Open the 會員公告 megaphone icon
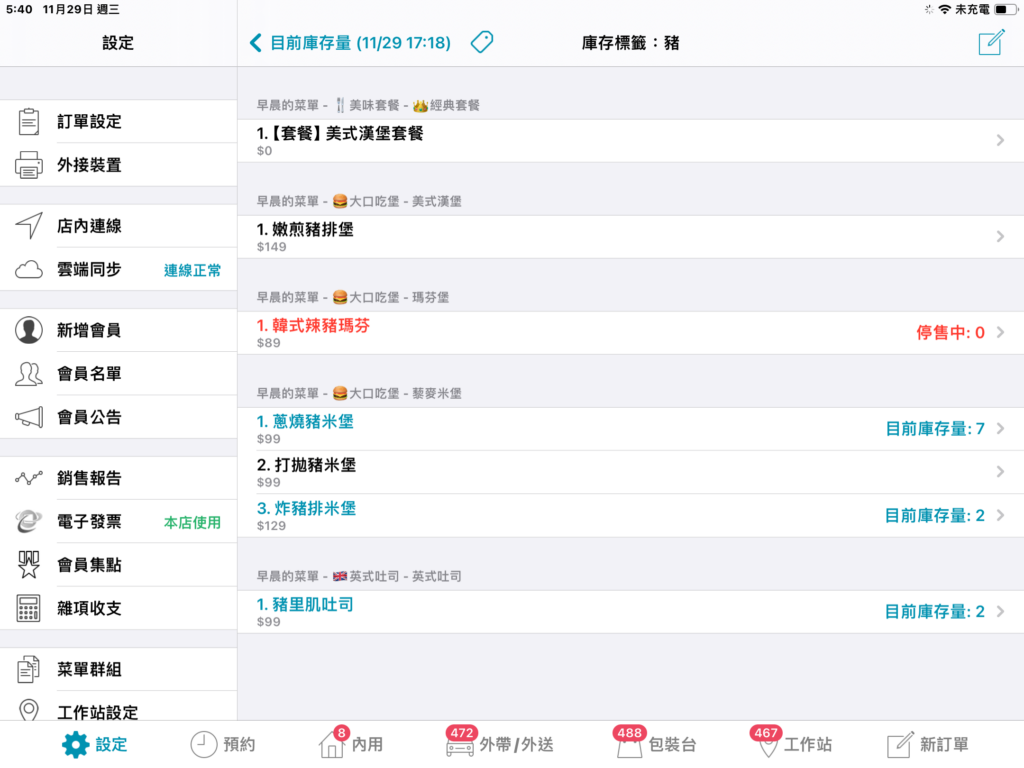Image resolution: width=1024 pixels, height=768 pixels. coord(29,417)
